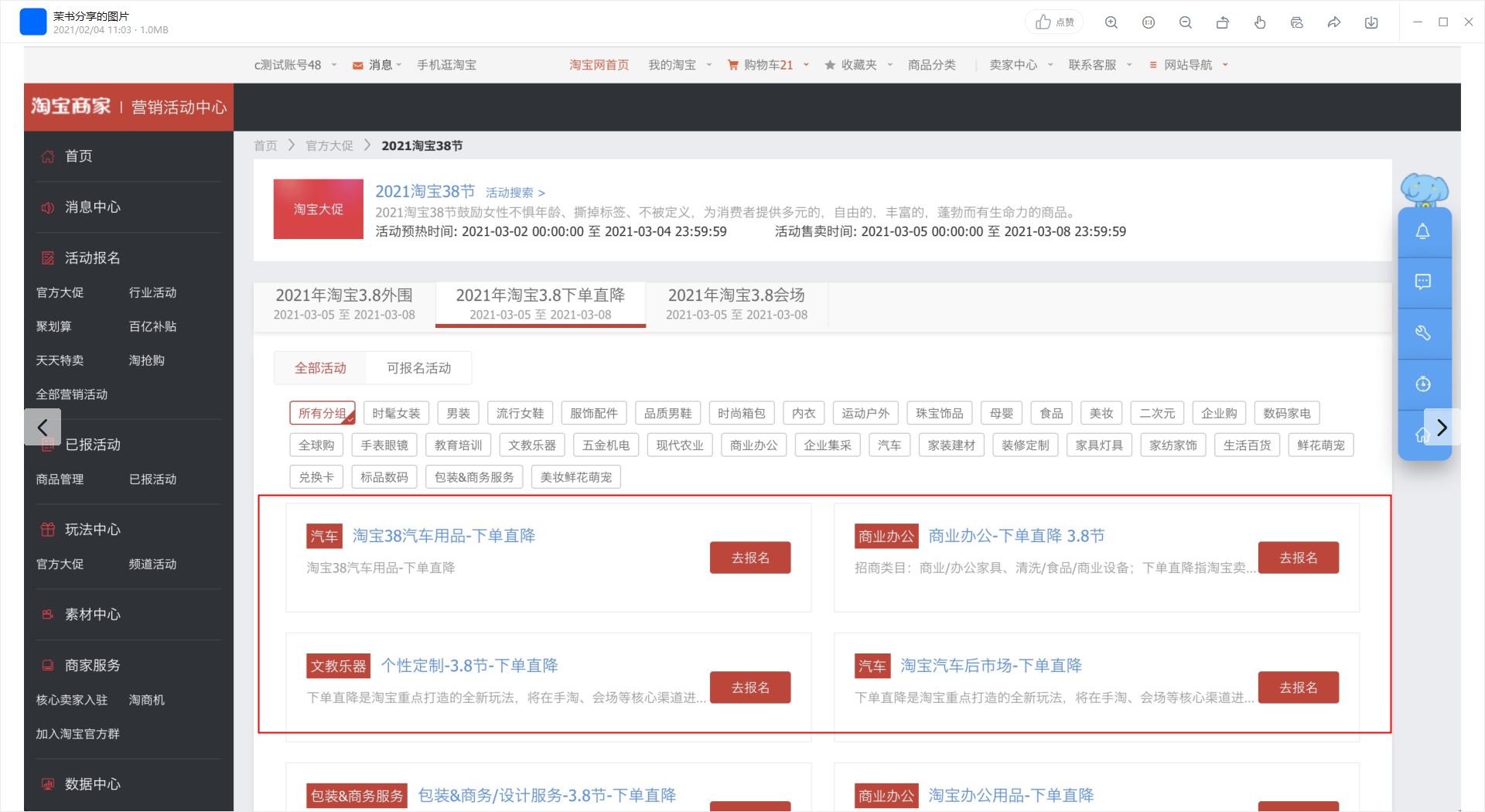This screenshot has width=1485, height=812.
Task: Switch to 可报名活动 tab
Action: (x=419, y=368)
